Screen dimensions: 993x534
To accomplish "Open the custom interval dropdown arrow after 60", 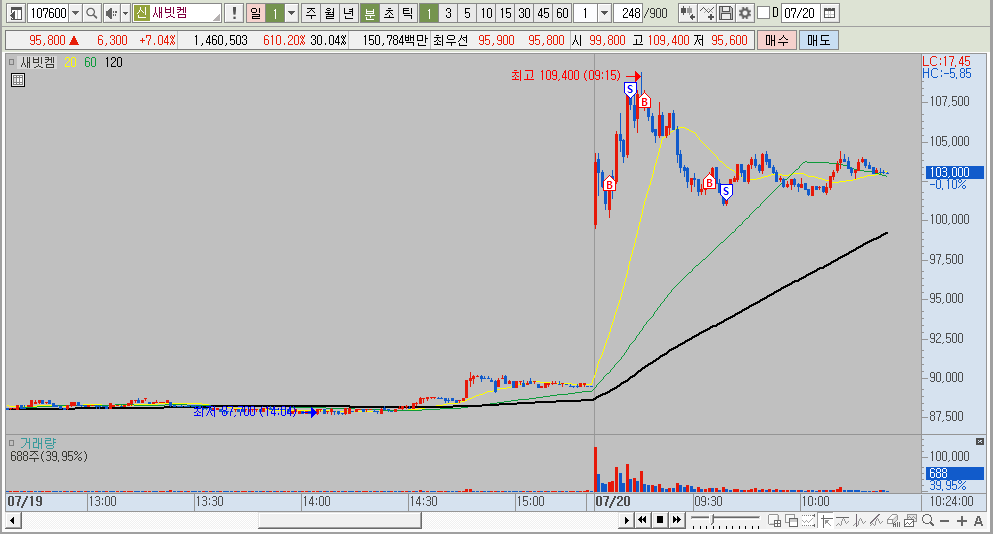I will point(604,13).
